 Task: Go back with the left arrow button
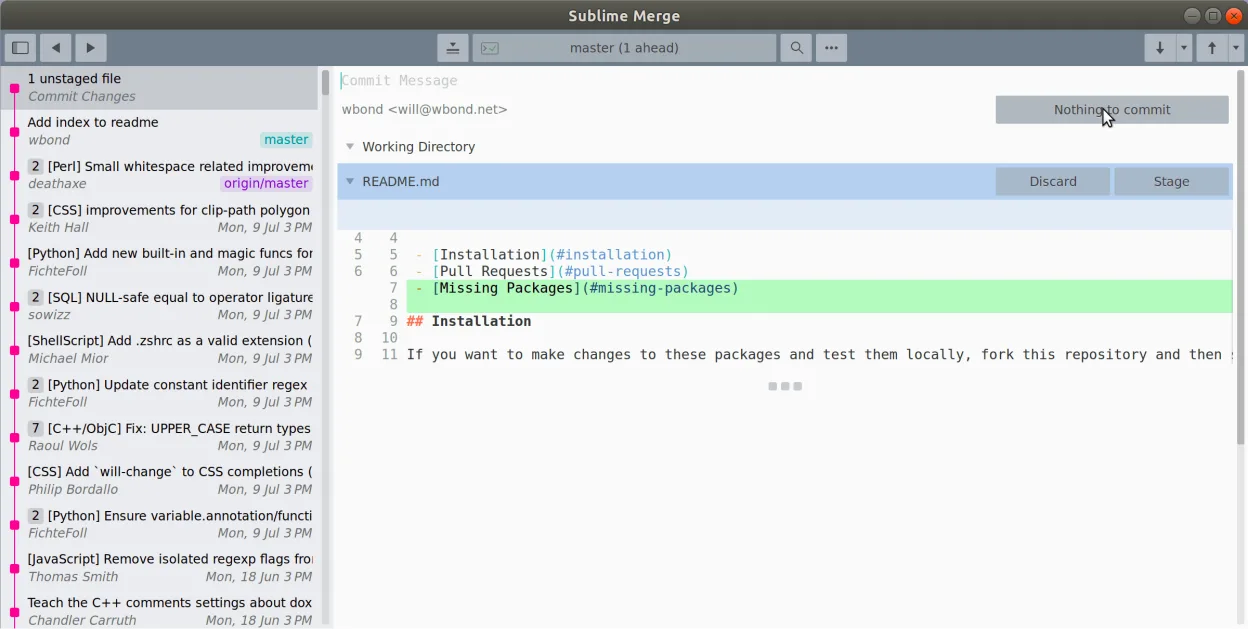(55, 47)
